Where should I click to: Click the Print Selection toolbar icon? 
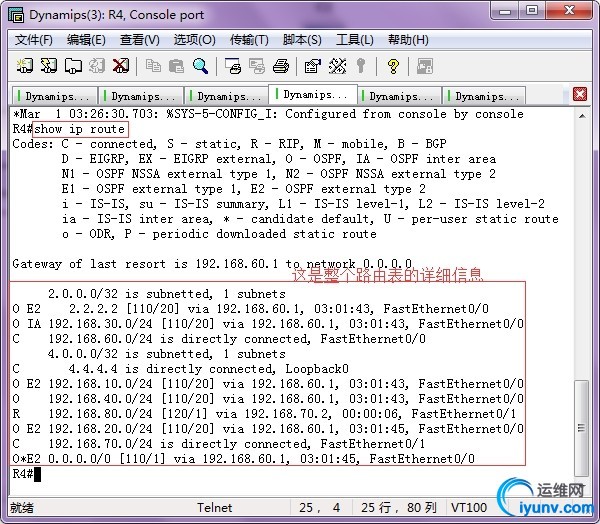point(257,66)
